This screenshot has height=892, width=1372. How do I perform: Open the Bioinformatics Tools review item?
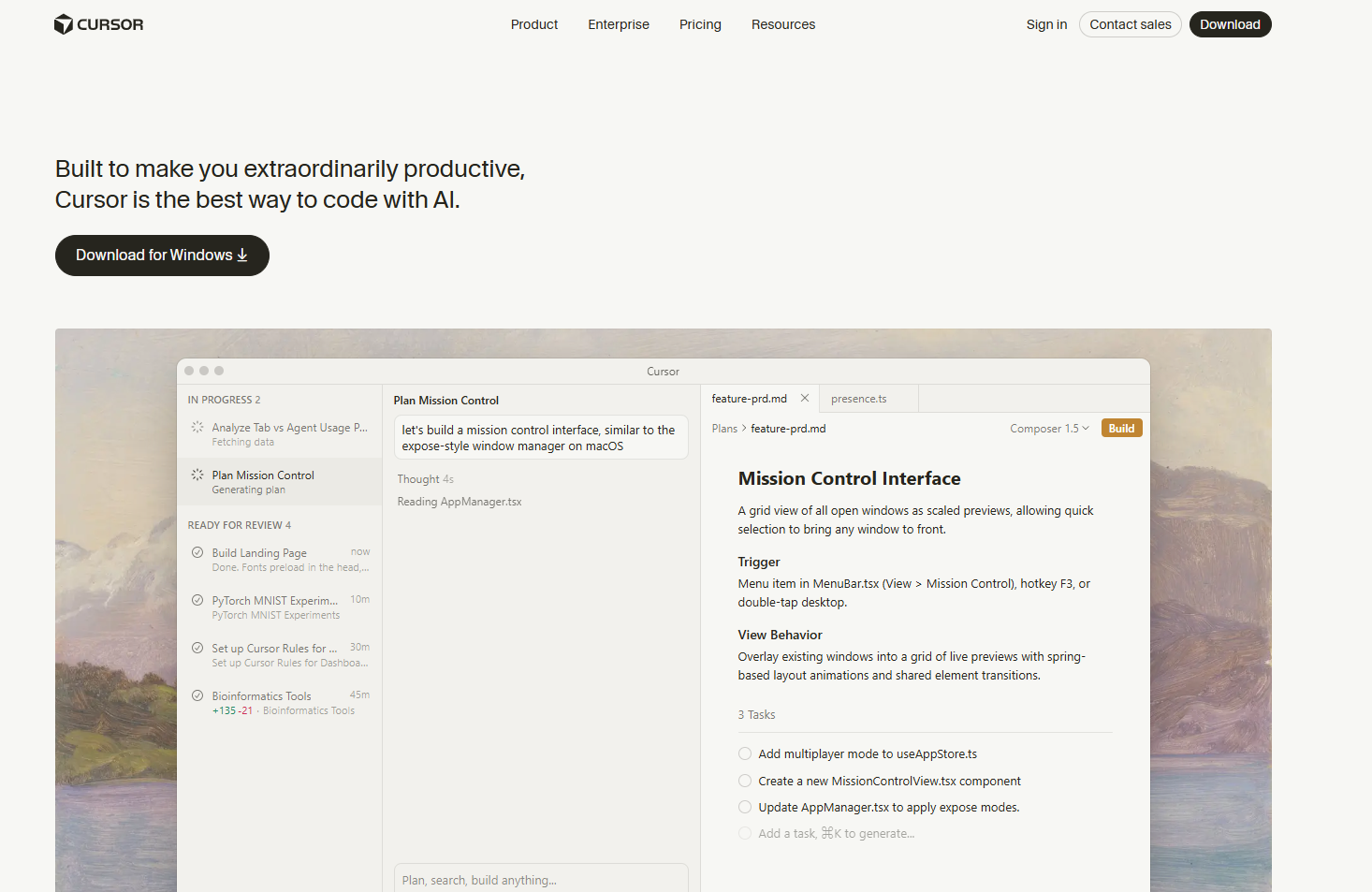point(280,703)
